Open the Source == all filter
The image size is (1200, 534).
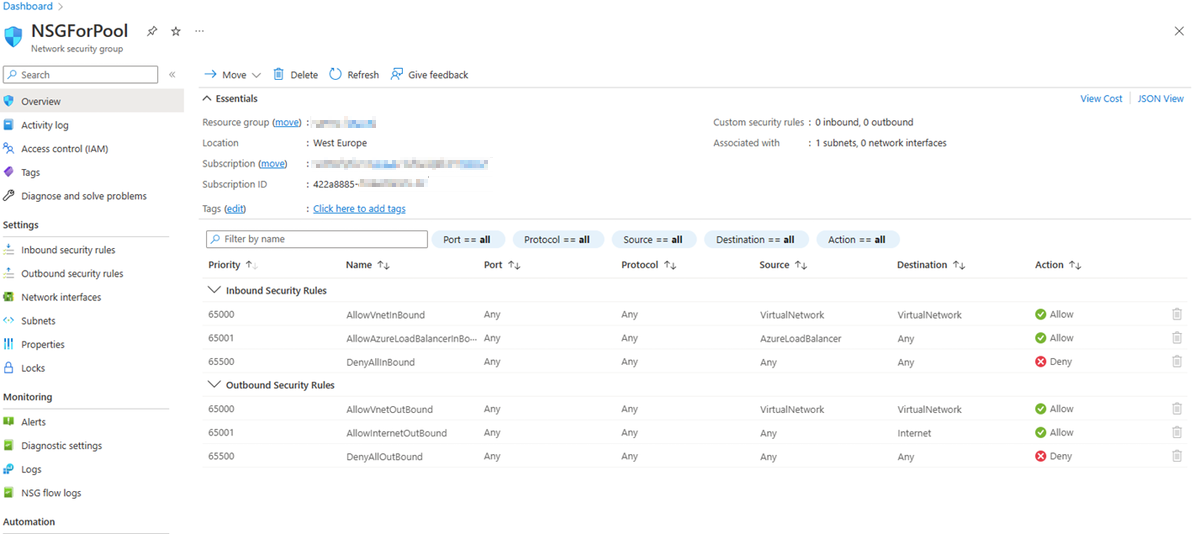click(653, 239)
